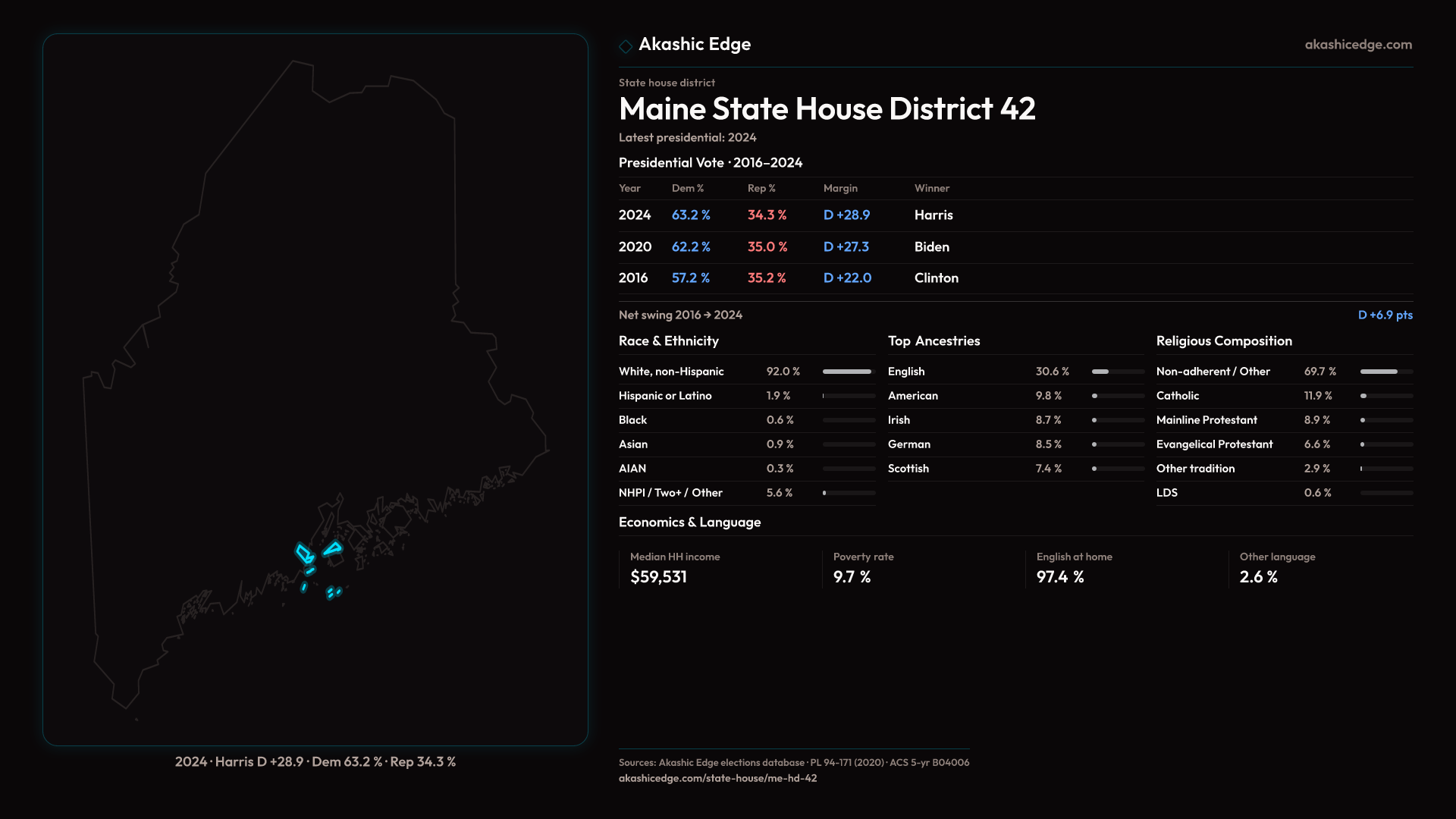Click the map caption below Maine outline
Screen dimensions: 1456x819
(x=315, y=761)
